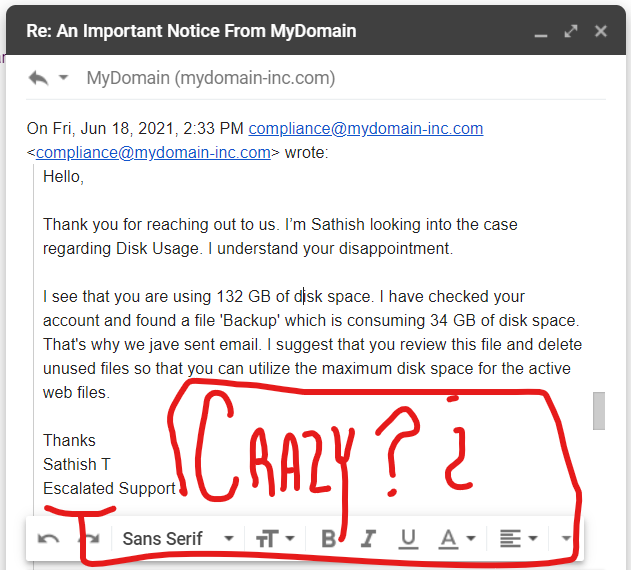The width and height of the screenshot is (631, 570).
Task: Click the MyDomain recipient field
Action: pos(211,78)
